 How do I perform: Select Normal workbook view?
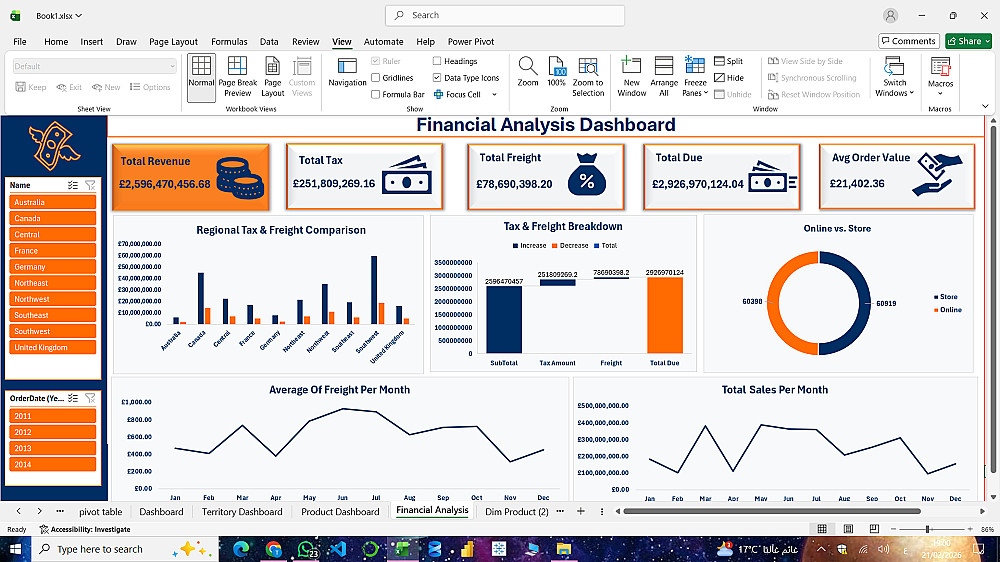[x=201, y=77]
